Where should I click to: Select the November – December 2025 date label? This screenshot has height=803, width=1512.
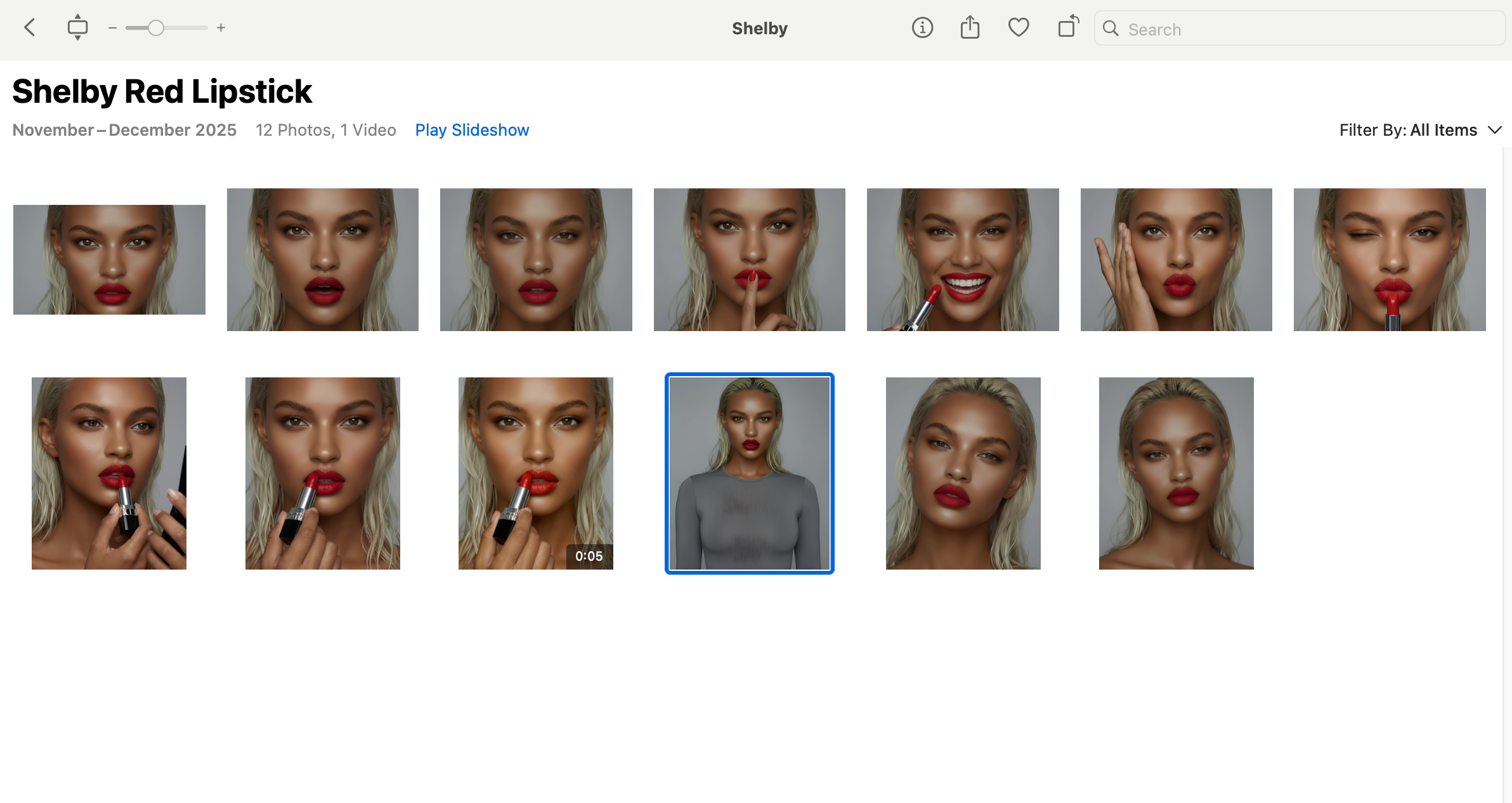(124, 130)
